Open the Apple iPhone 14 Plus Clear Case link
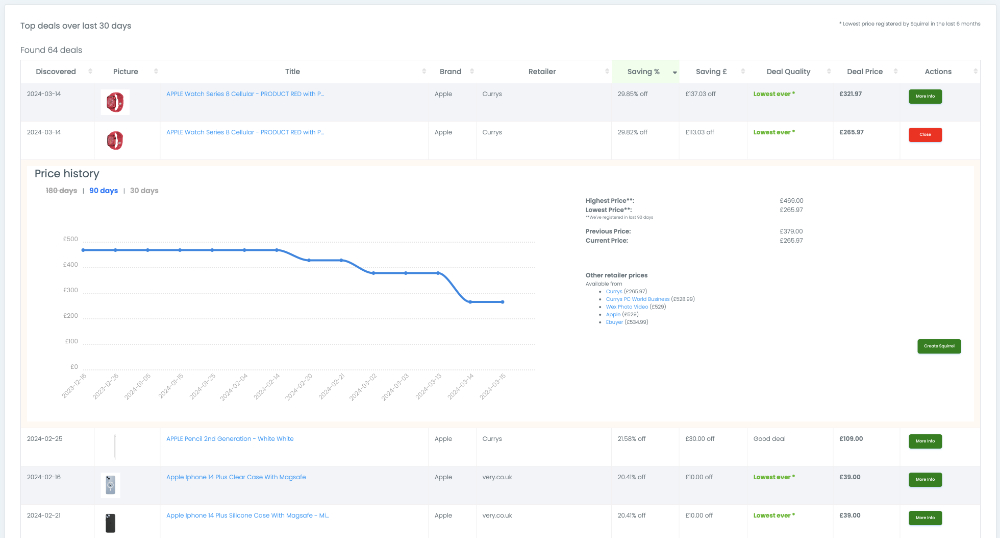Screen dimensions: 1000x538 [236, 477]
